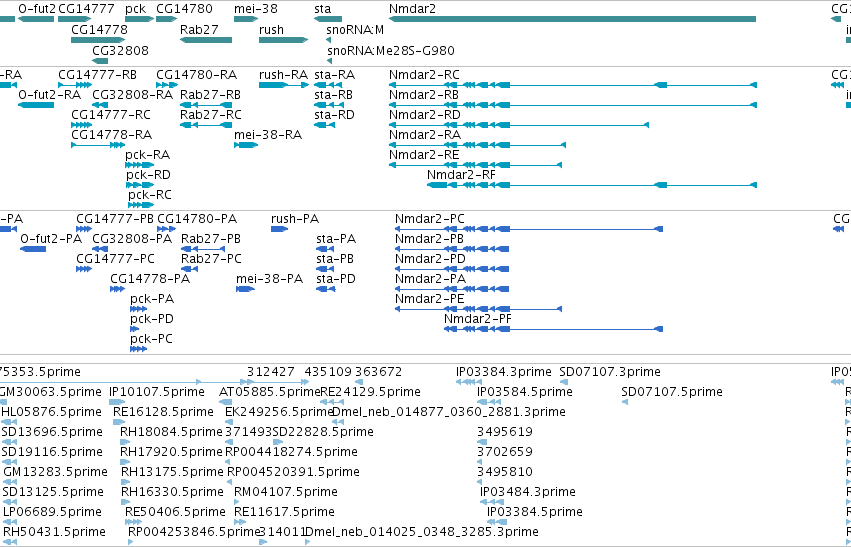Click the snoRNA:Me28S-G980 label
This screenshot has width=851, height=547.
(390, 50)
